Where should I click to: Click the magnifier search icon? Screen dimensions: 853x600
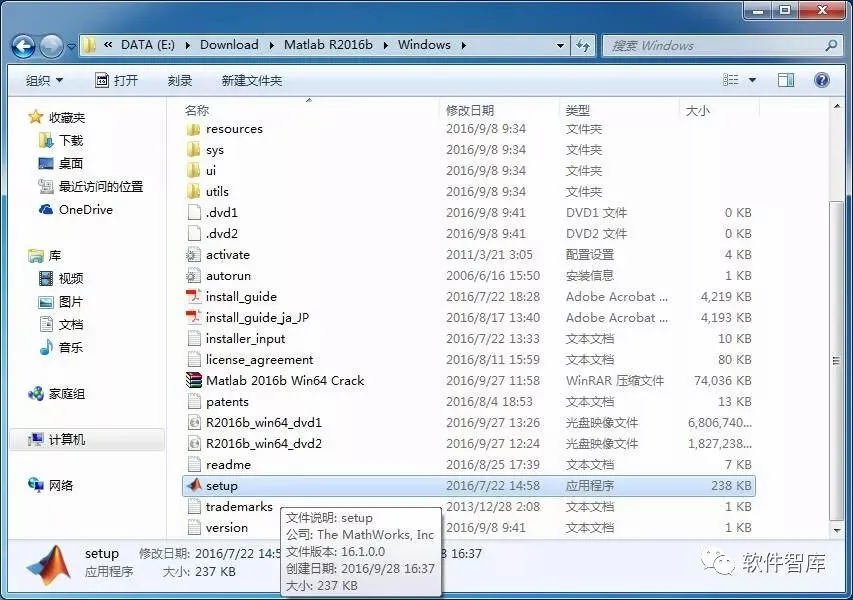point(831,46)
